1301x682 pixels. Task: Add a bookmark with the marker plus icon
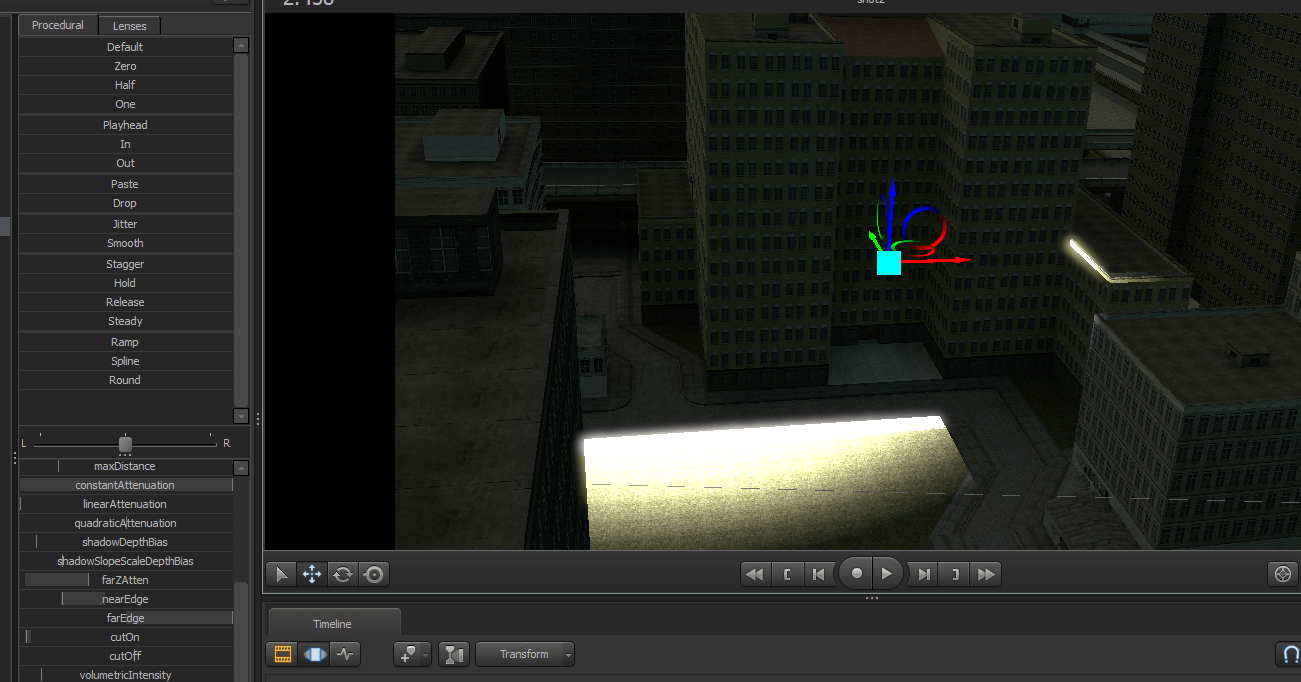(x=408, y=655)
